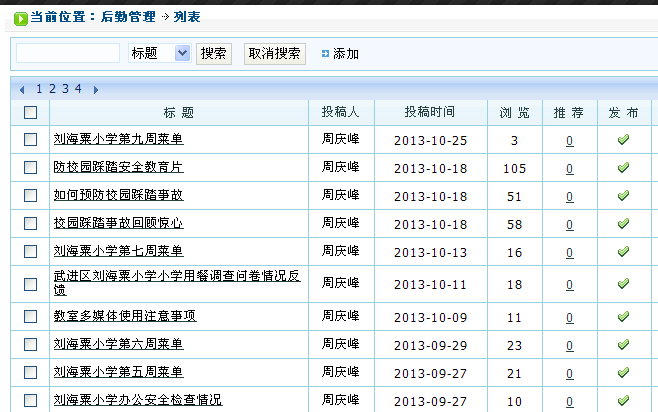This screenshot has height=412, width=658.
Task: Toggle publish checkmark for 刘海粟小学办公安全检查情况
Action: tap(624, 401)
